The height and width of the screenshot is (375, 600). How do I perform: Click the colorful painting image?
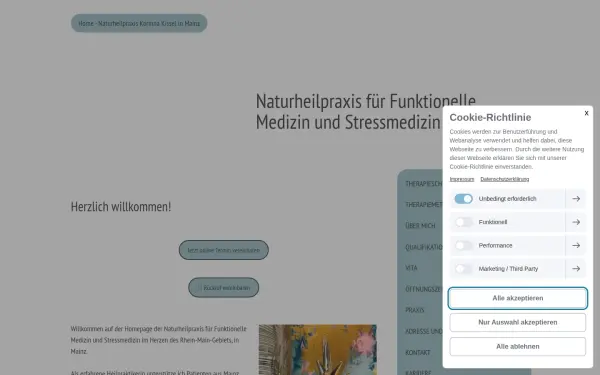(x=318, y=350)
